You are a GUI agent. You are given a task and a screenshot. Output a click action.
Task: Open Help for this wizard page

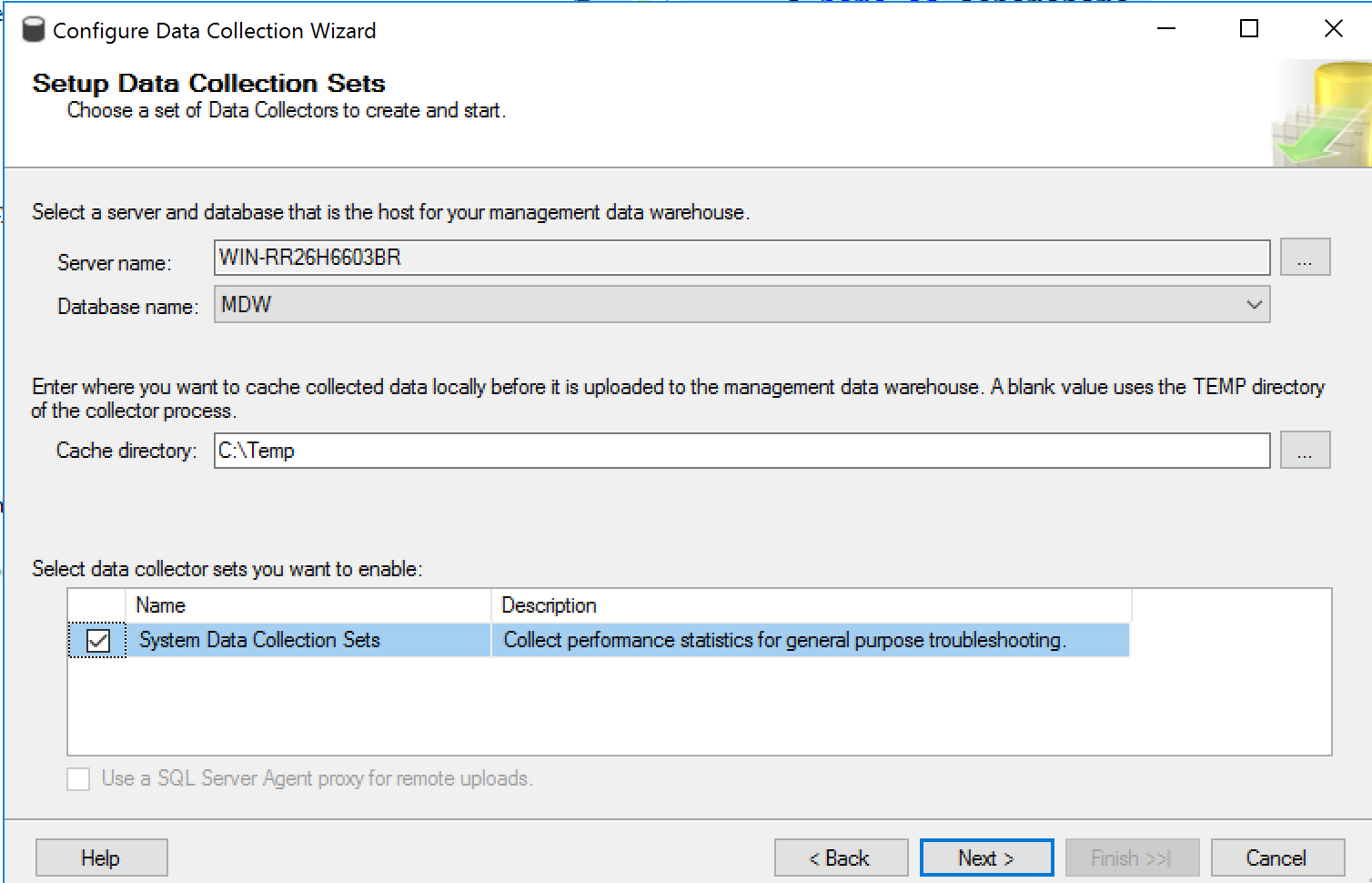(x=101, y=858)
